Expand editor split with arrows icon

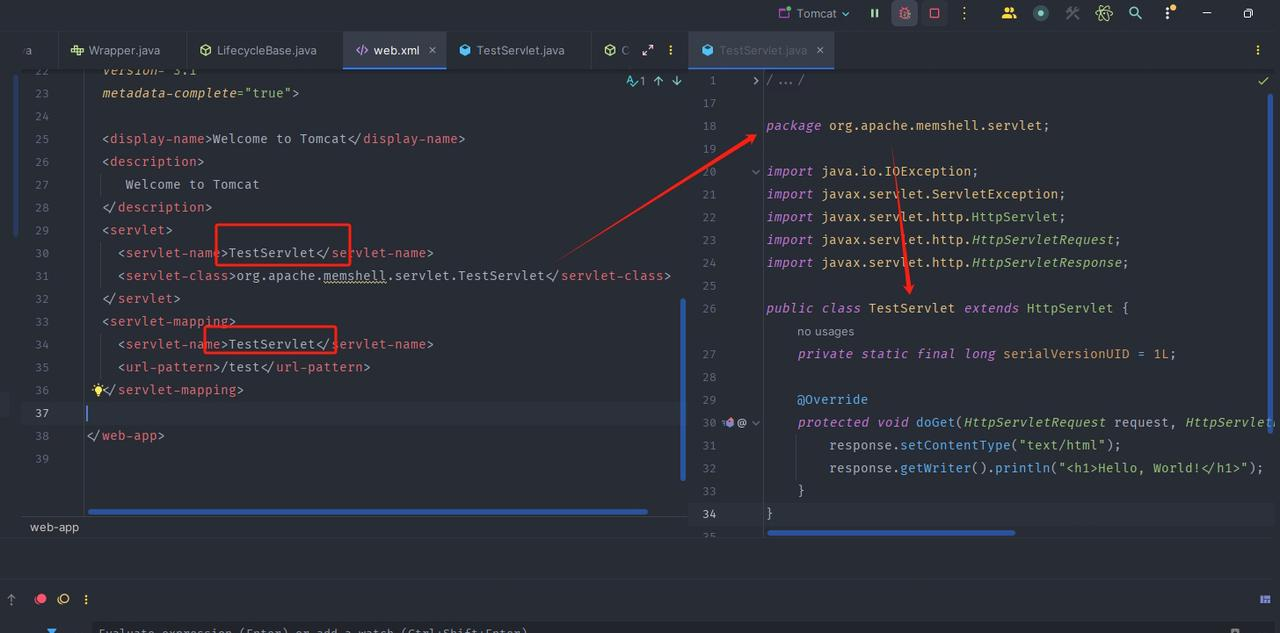[x=648, y=50]
